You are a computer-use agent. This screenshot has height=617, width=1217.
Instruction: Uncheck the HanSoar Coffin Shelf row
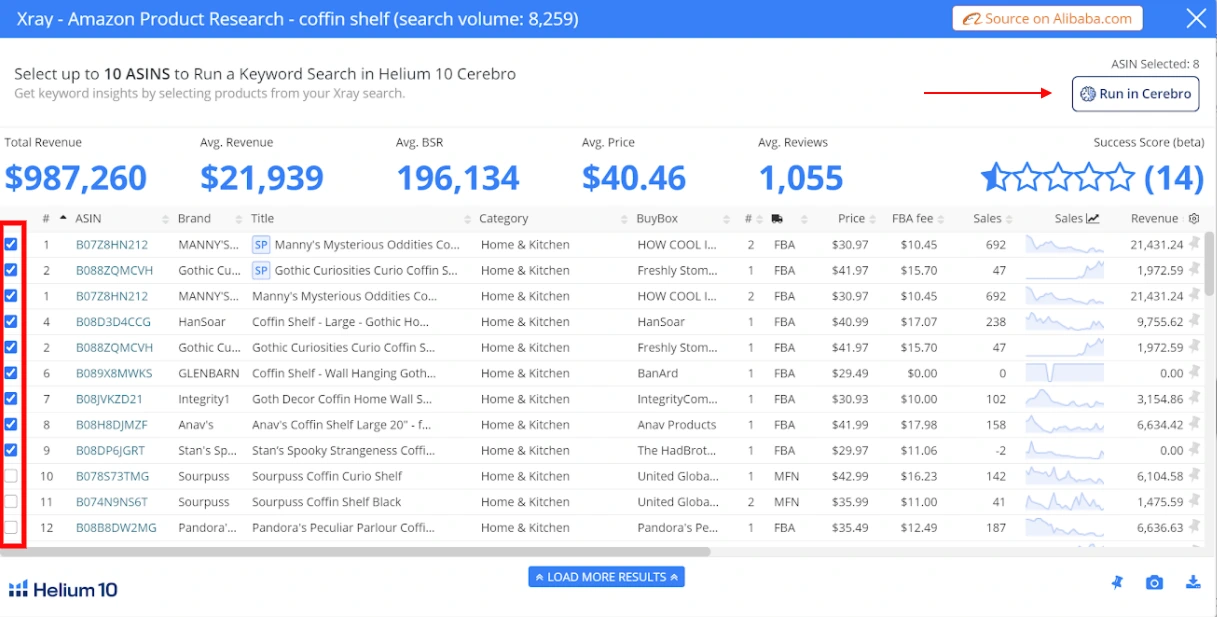[11, 322]
